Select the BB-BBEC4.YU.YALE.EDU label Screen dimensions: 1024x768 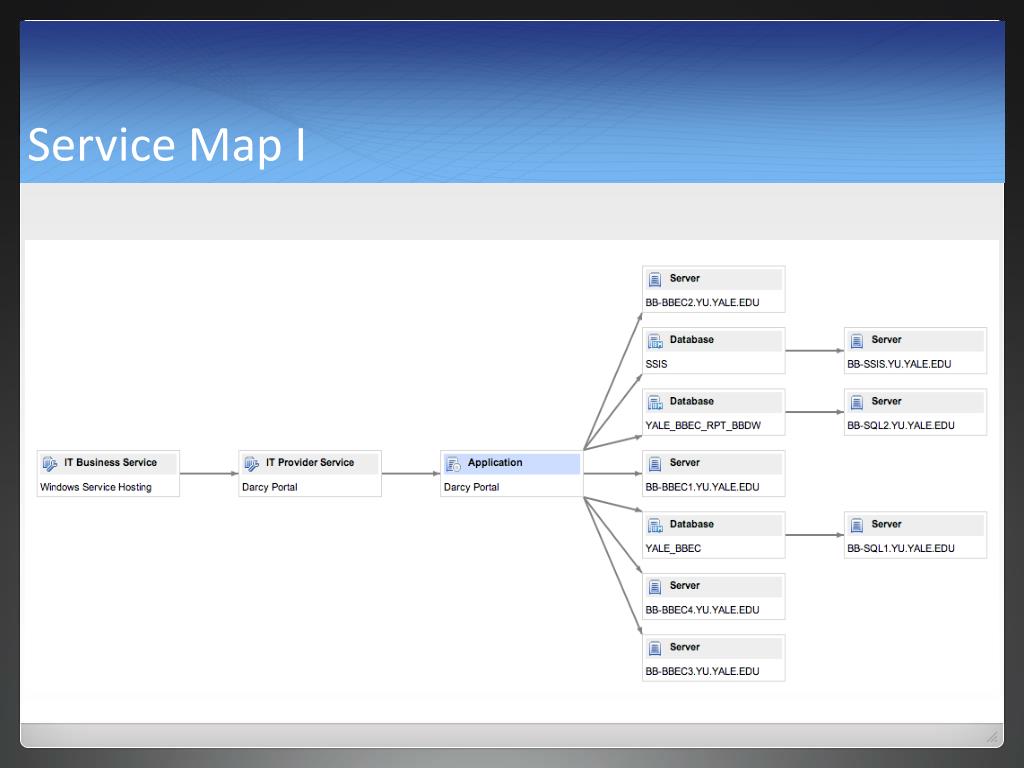(x=703, y=609)
